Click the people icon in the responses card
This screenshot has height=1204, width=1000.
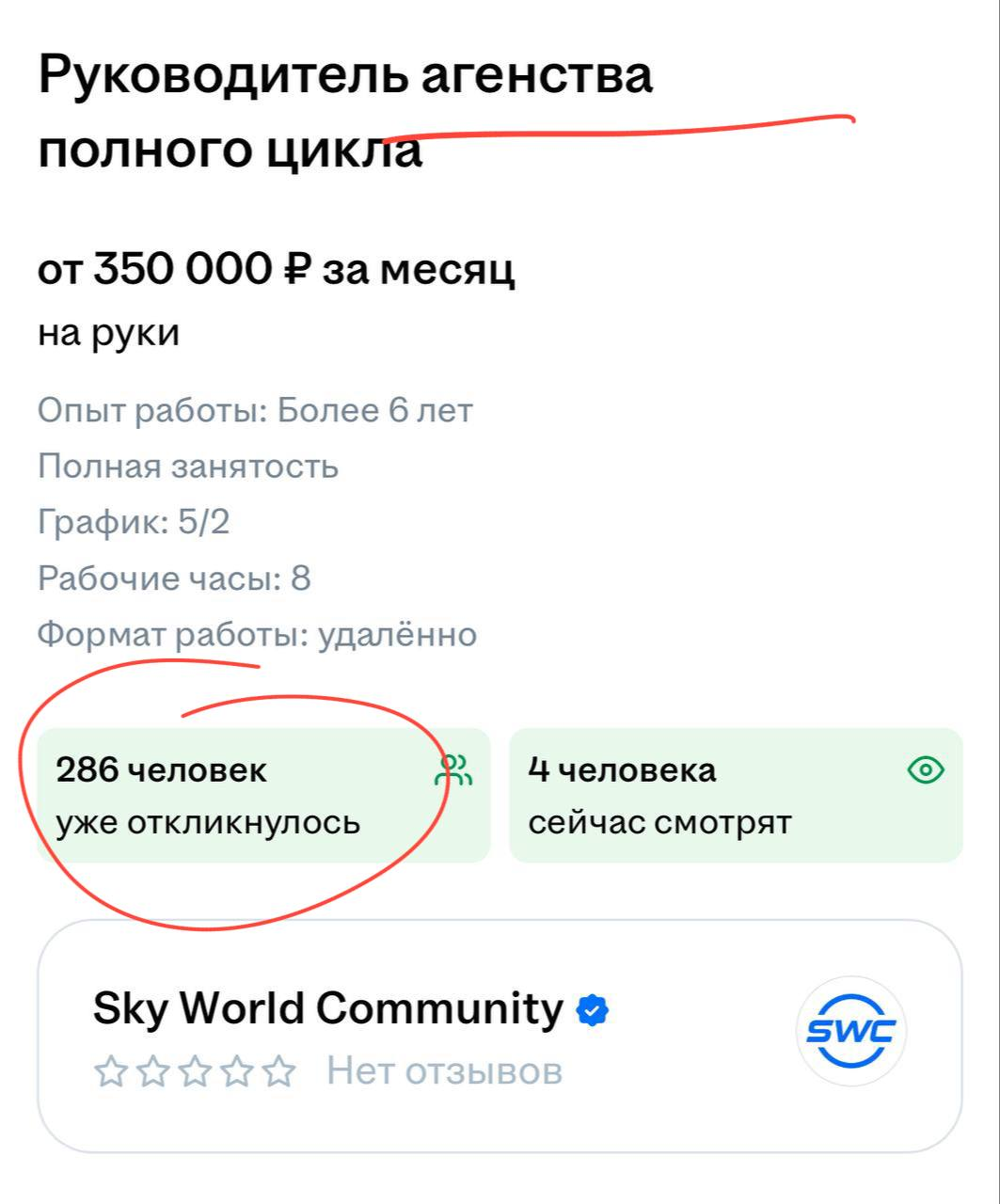(x=453, y=770)
